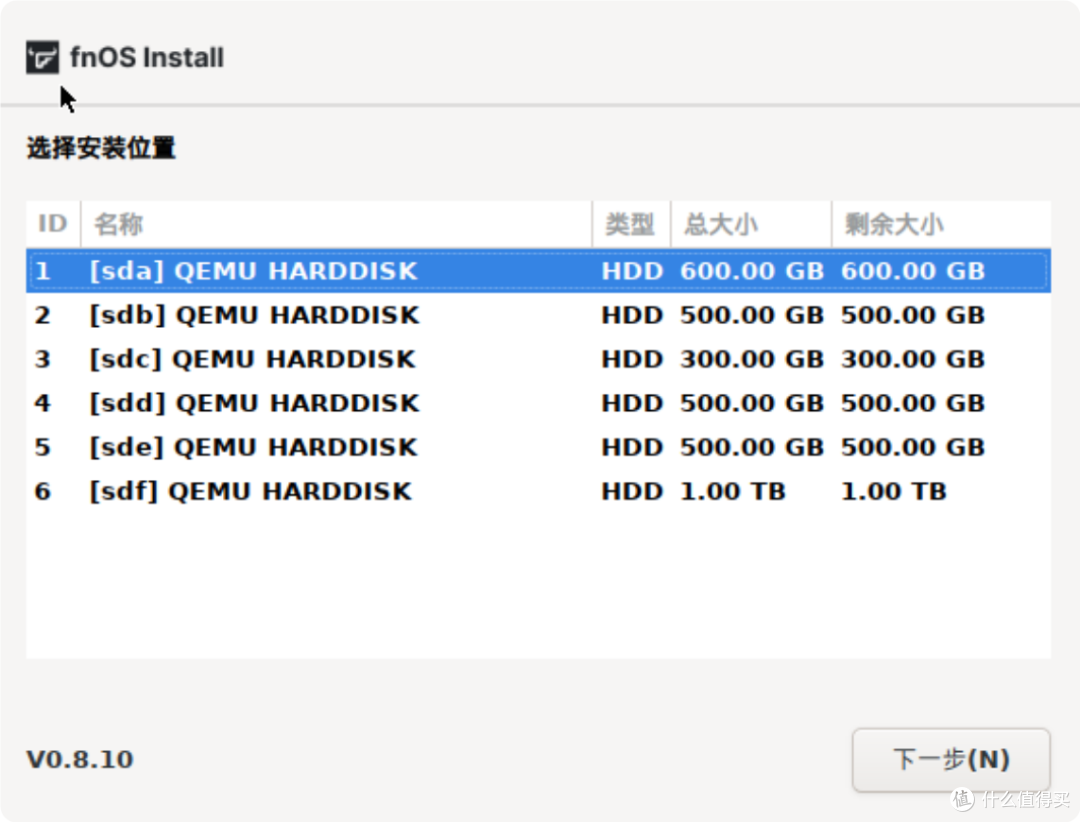
Task: Click the fnOS Install title text
Action: [147, 58]
